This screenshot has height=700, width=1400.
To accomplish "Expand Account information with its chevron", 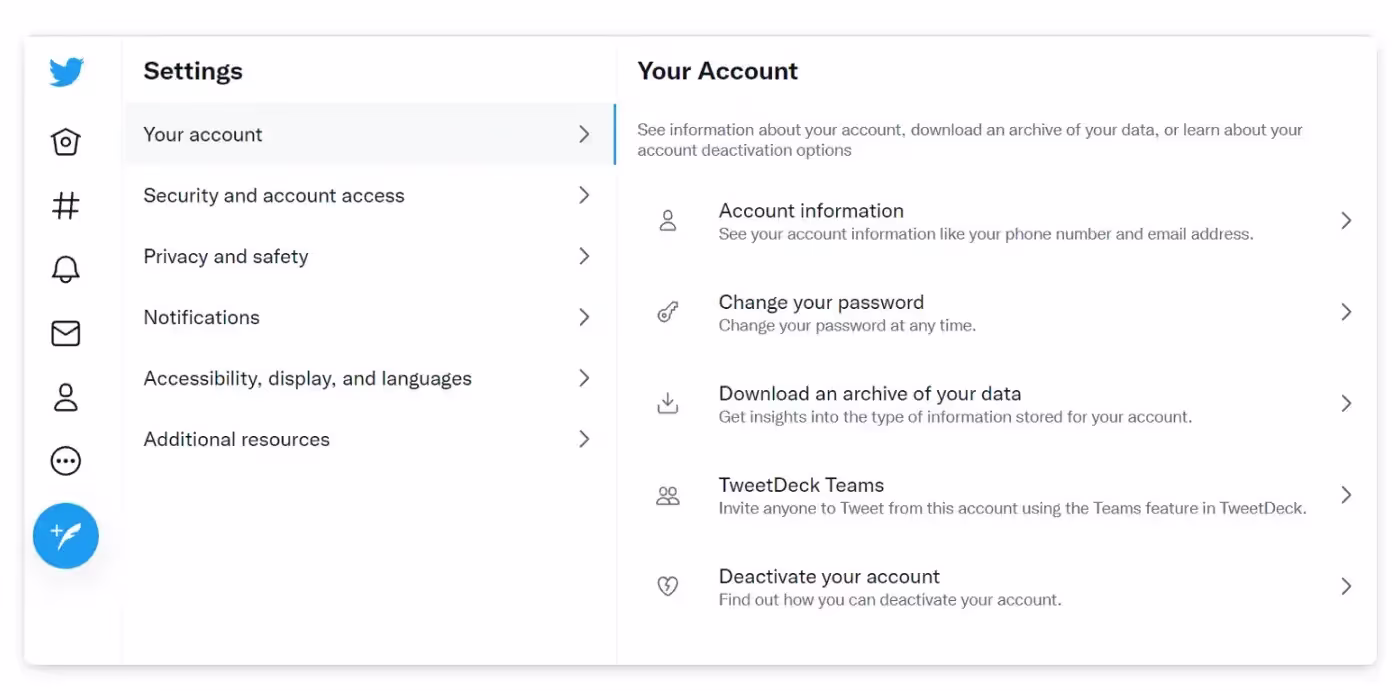I will click(x=1346, y=221).
